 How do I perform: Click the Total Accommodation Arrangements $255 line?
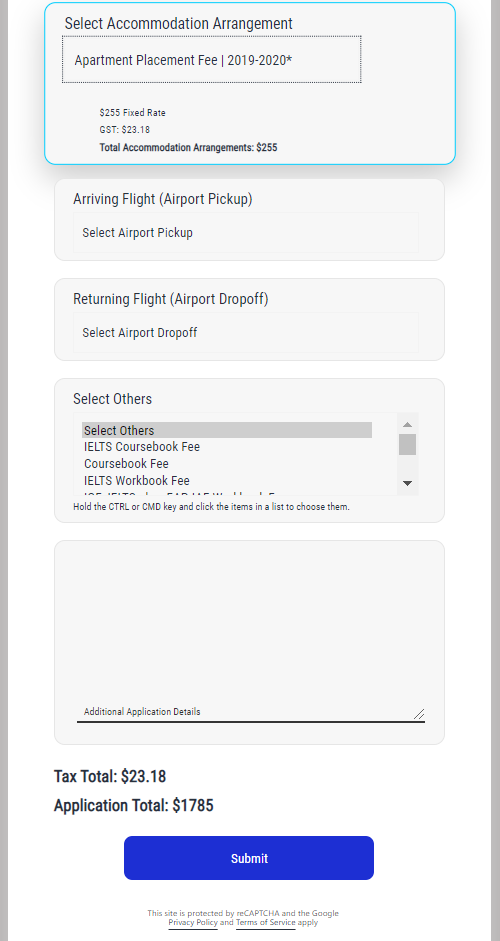188,148
